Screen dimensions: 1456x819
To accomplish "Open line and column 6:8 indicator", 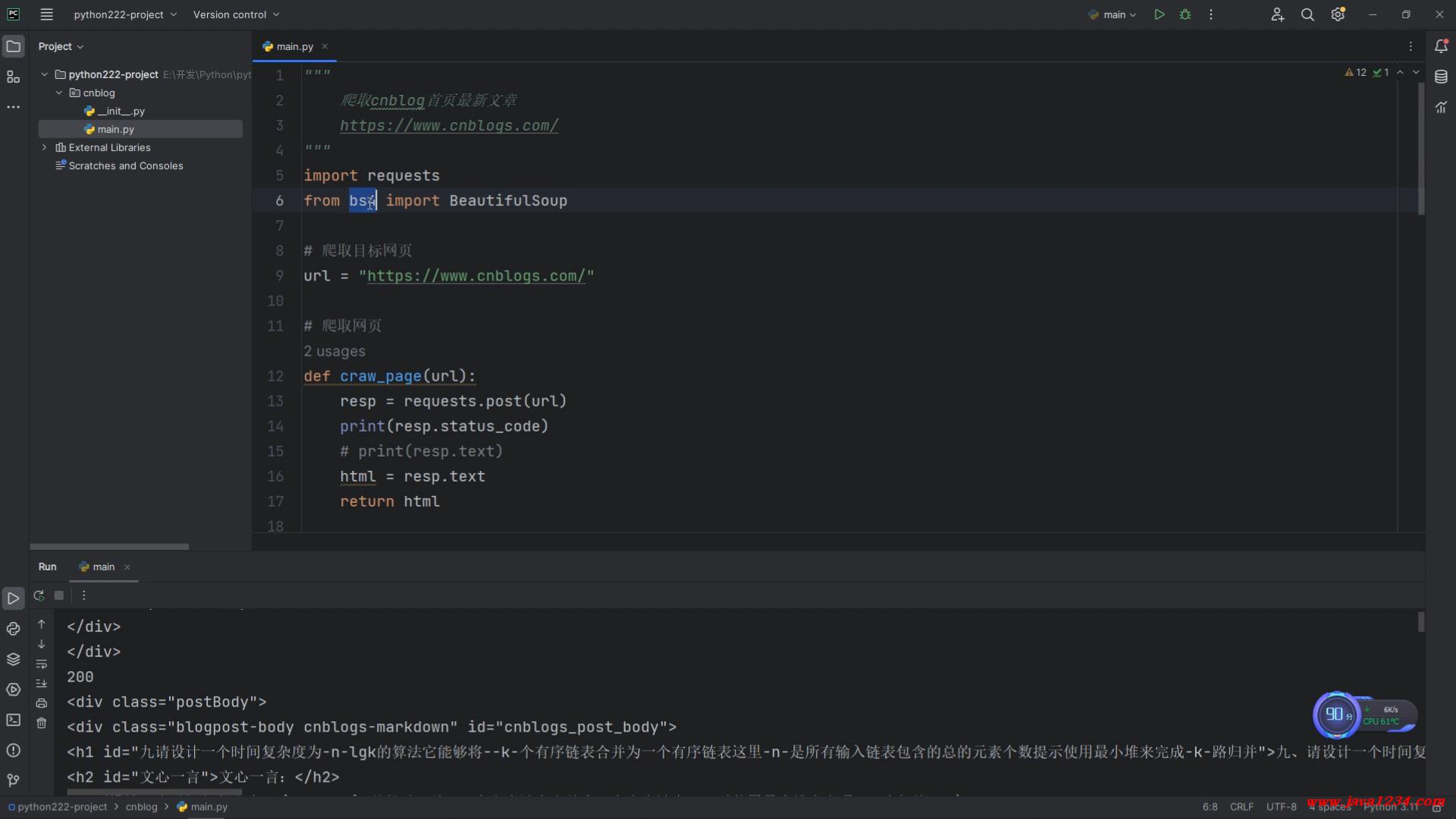I will click(x=1210, y=807).
